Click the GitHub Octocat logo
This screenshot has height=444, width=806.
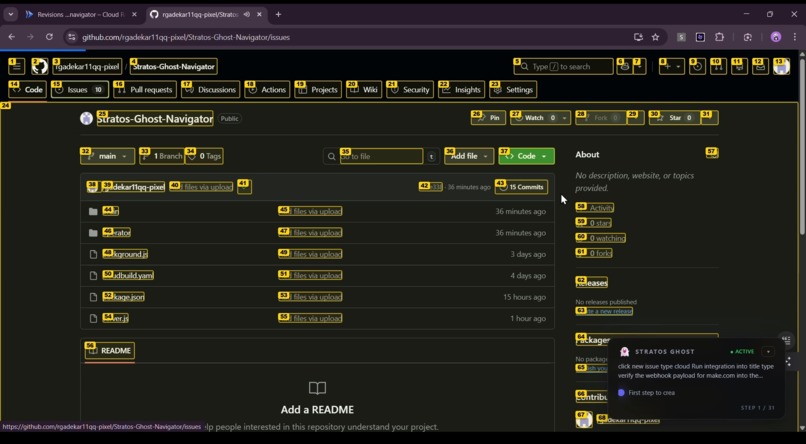coord(40,66)
